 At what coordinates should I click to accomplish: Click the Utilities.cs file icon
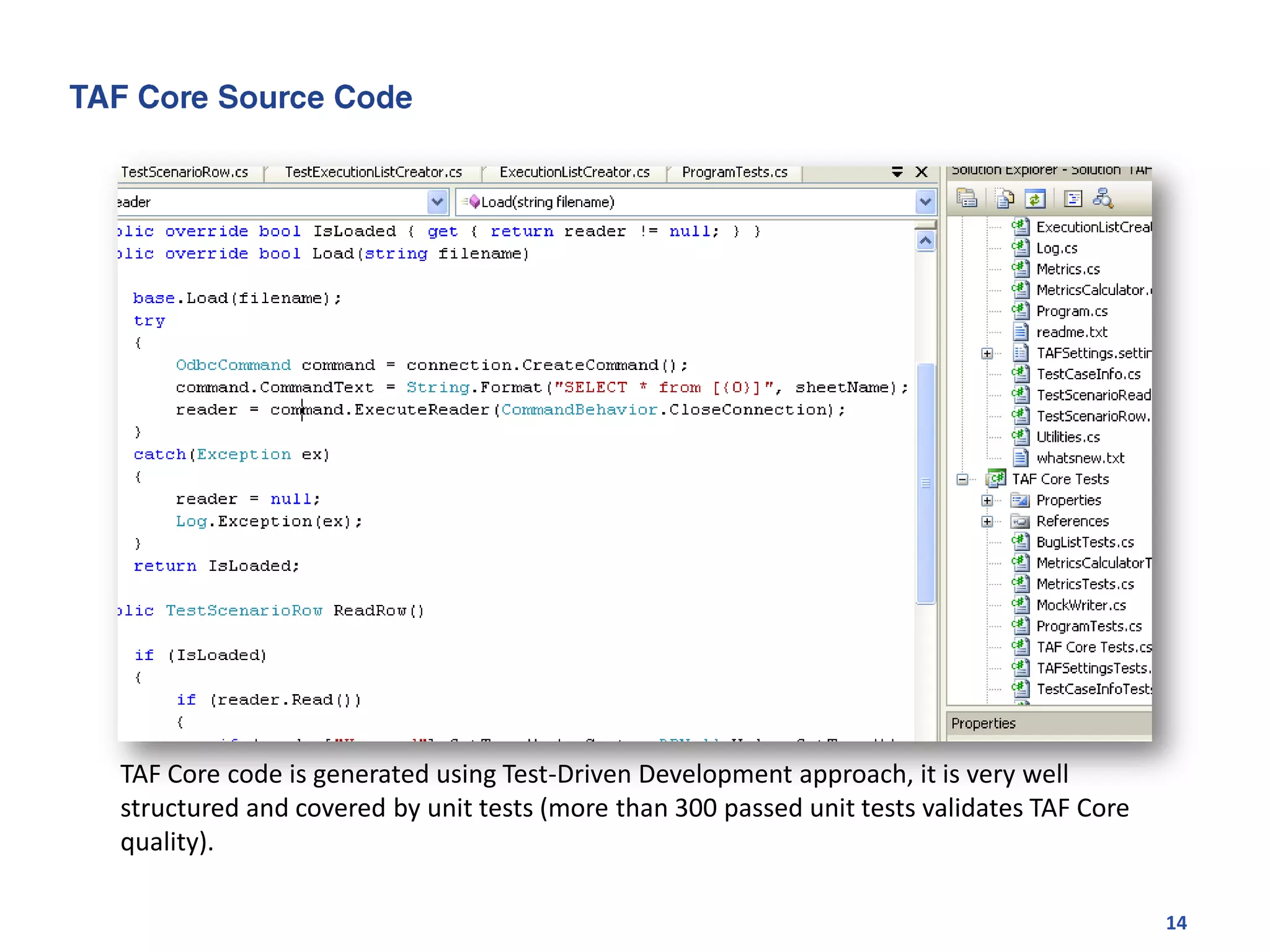pos(1021,437)
